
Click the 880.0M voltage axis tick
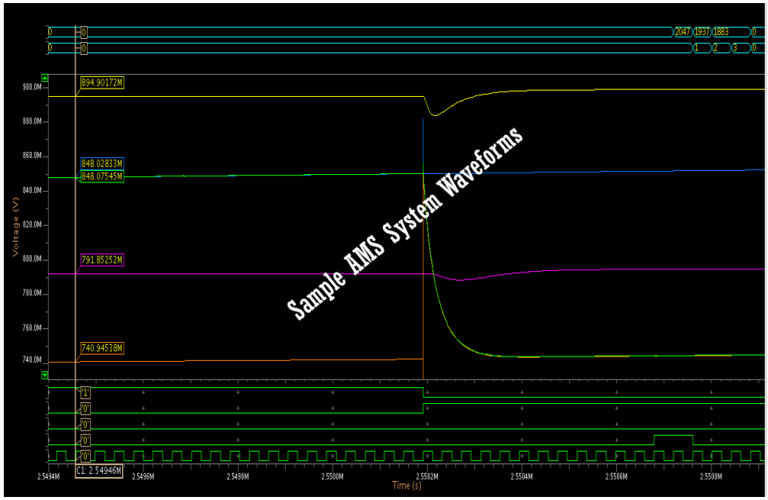32,121
